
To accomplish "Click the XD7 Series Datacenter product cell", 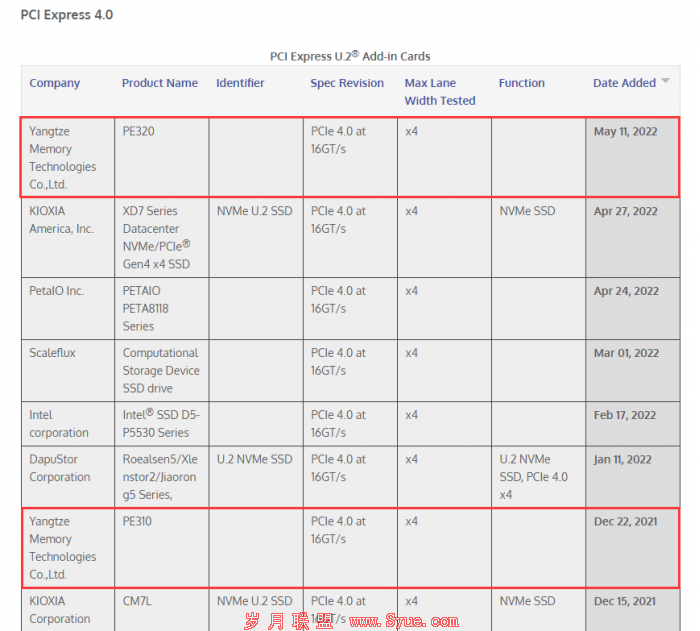I will click(x=162, y=237).
